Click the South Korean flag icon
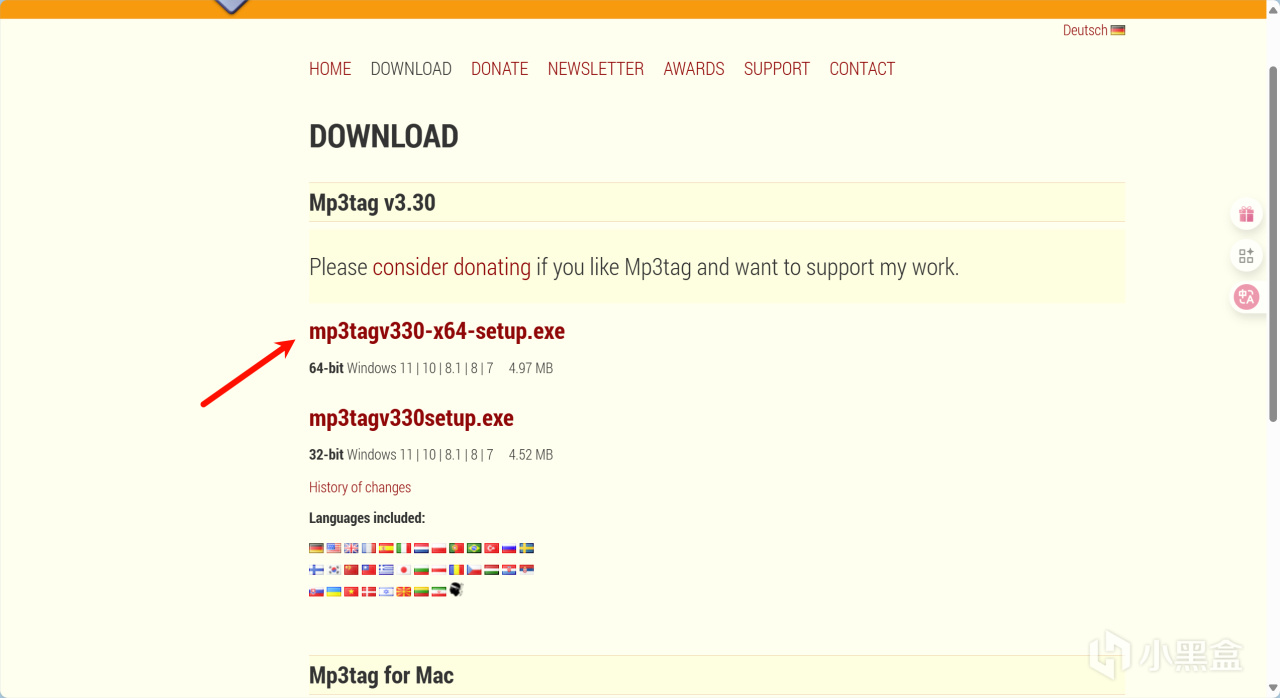This screenshot has width=1280, height=698. (334, 570)
